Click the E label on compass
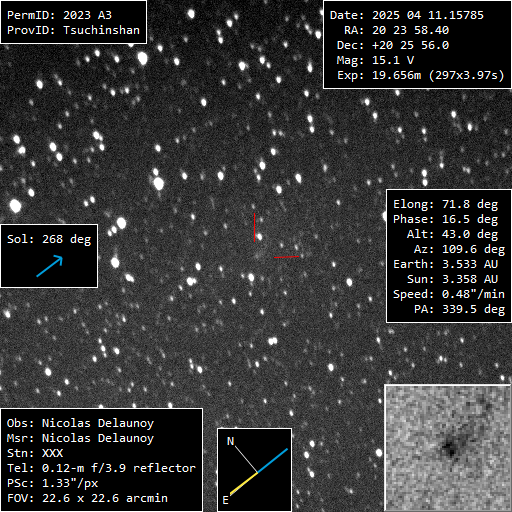This screenshot has height=512, width=512. pyautogui.click(x=226, y=500)
